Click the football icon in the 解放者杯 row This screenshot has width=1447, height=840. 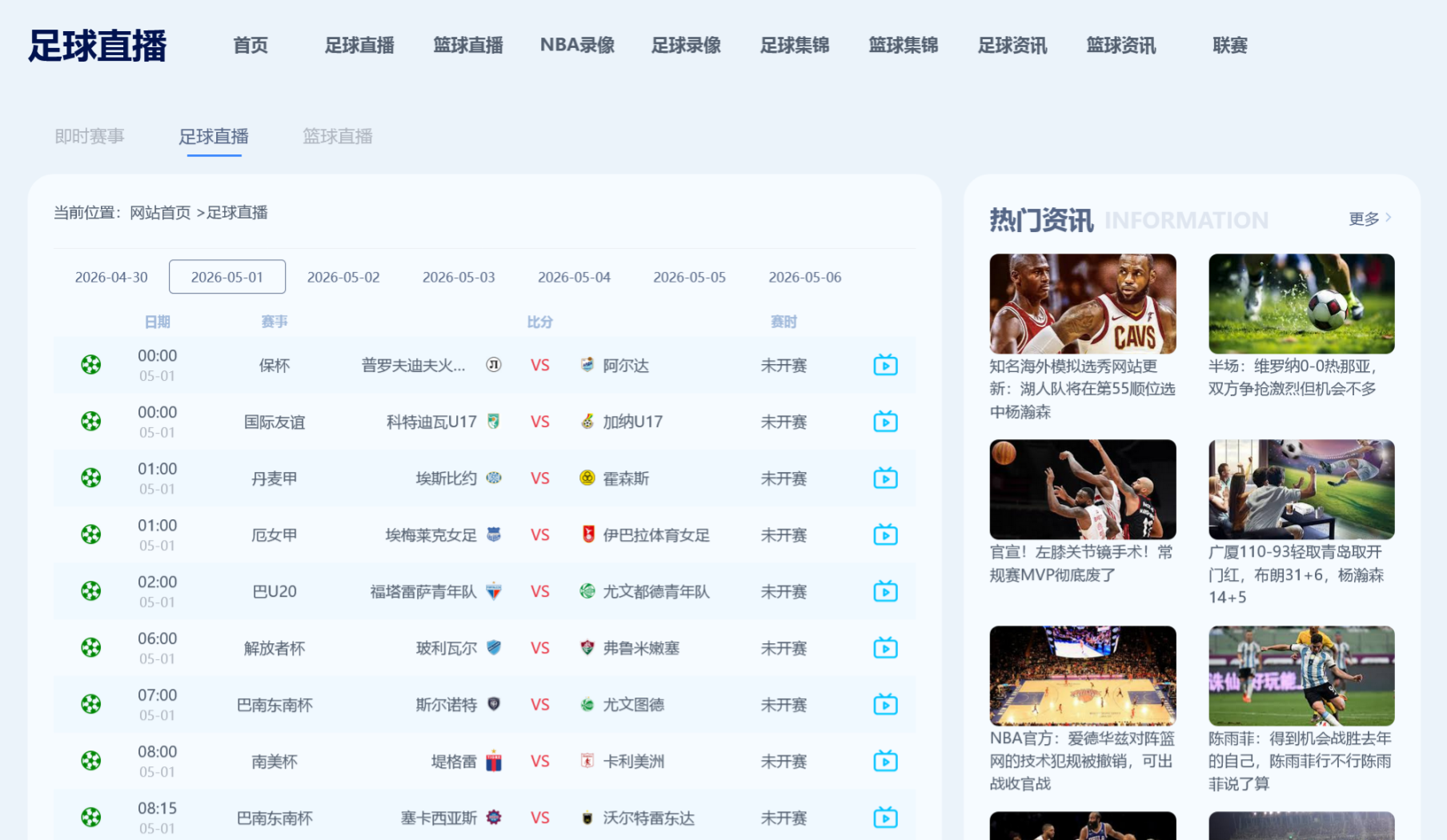tap(91, 647)
